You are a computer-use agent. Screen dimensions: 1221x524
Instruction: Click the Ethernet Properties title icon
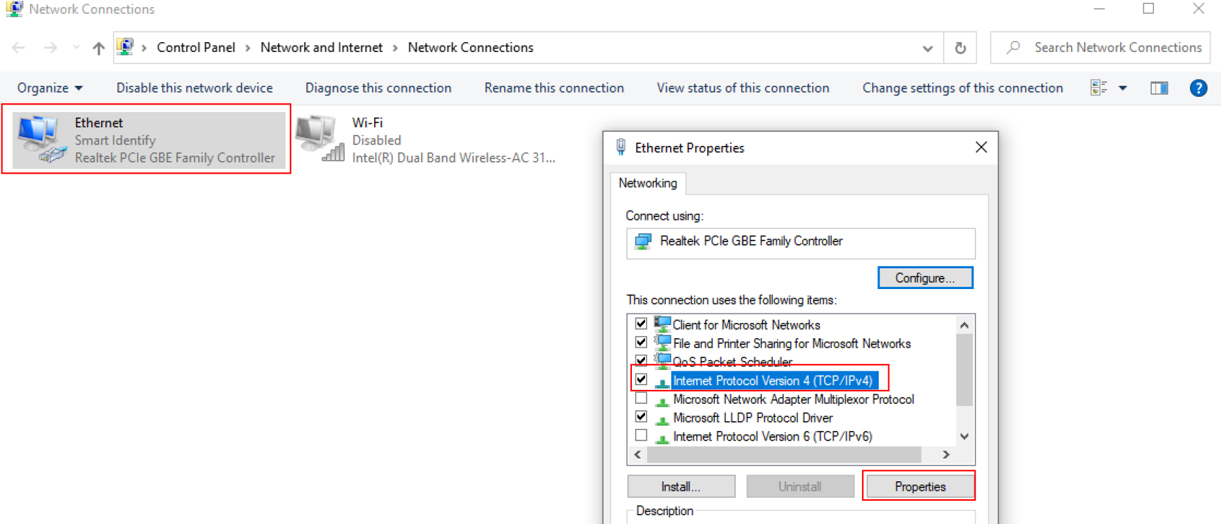[x=621, y=147]
